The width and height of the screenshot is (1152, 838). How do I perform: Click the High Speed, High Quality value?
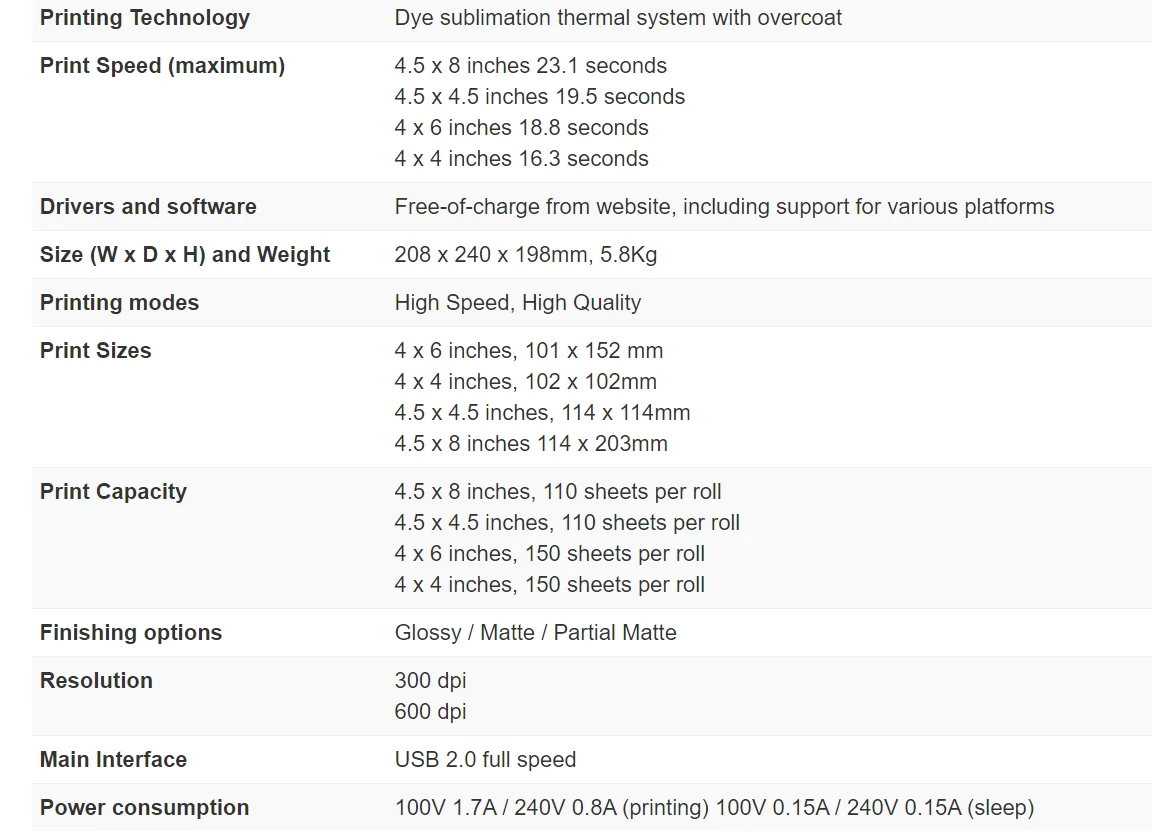click(x=518, y=303)
